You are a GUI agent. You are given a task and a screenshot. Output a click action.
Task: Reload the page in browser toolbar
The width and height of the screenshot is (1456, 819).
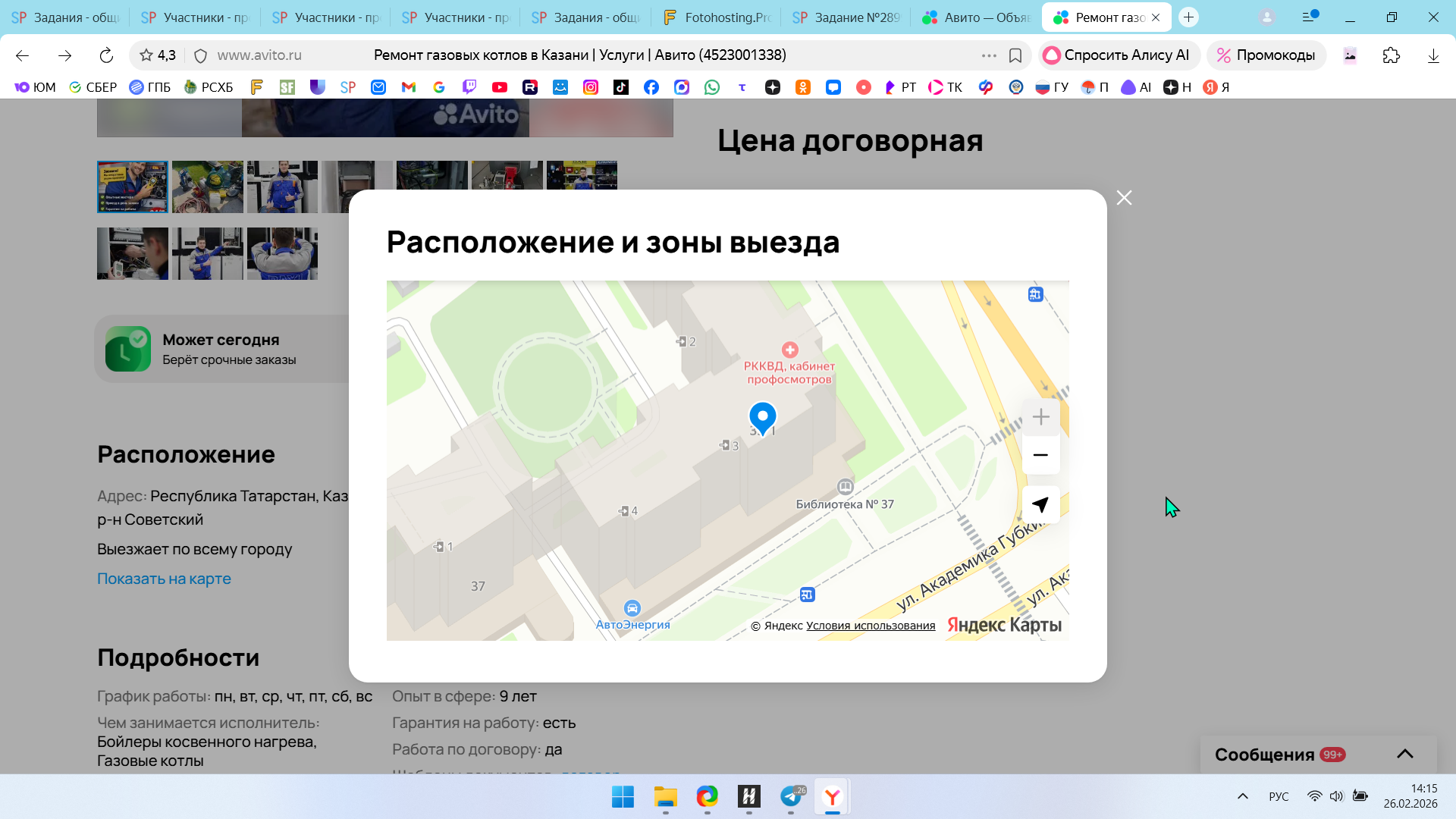pos(106,55)
